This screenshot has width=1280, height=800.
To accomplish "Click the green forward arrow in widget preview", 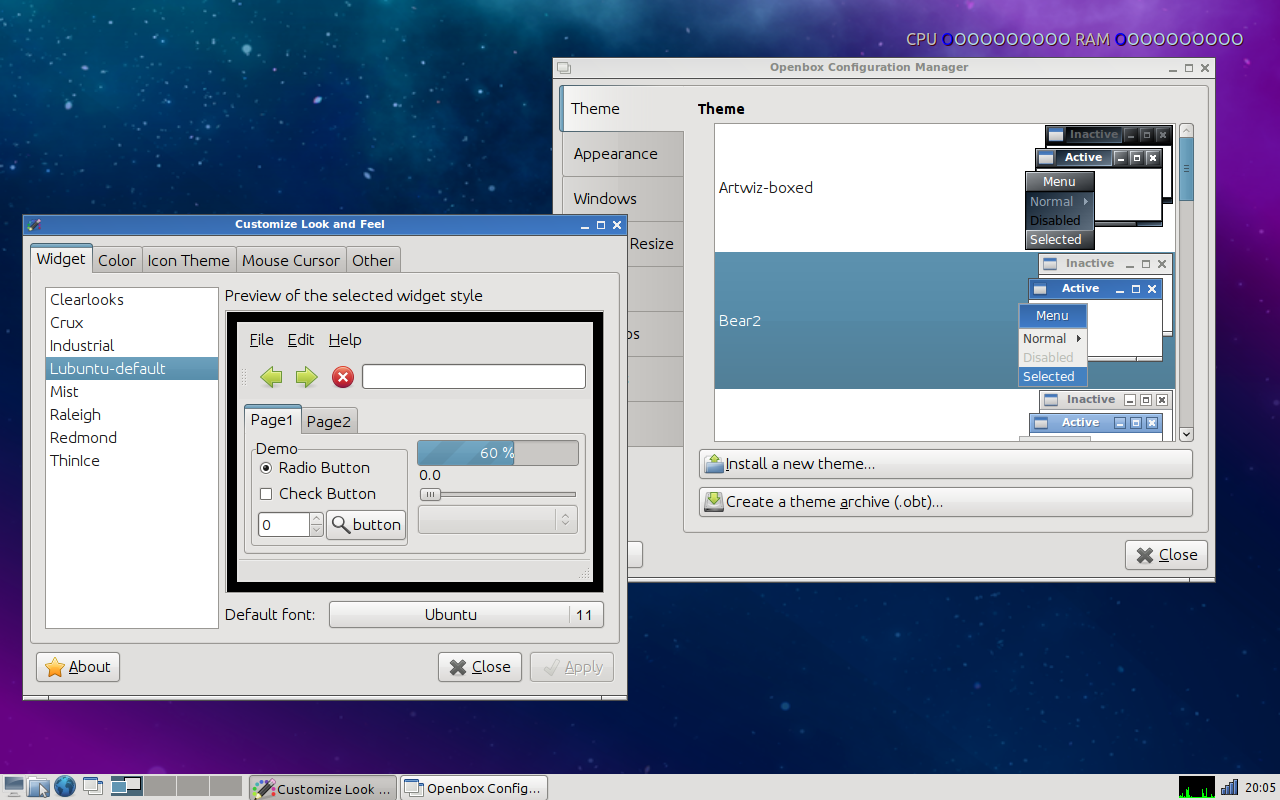I will (x=306, y=377).
